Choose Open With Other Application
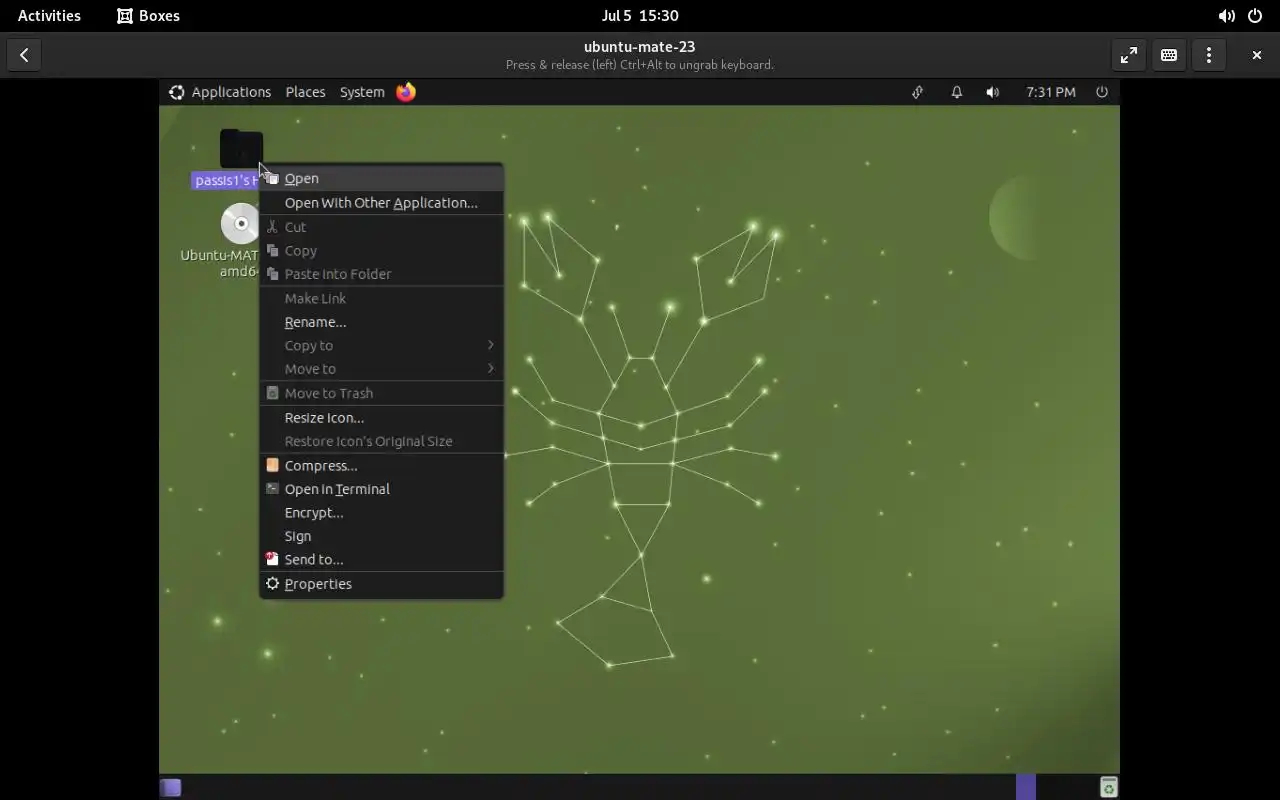 pos(381,202)
